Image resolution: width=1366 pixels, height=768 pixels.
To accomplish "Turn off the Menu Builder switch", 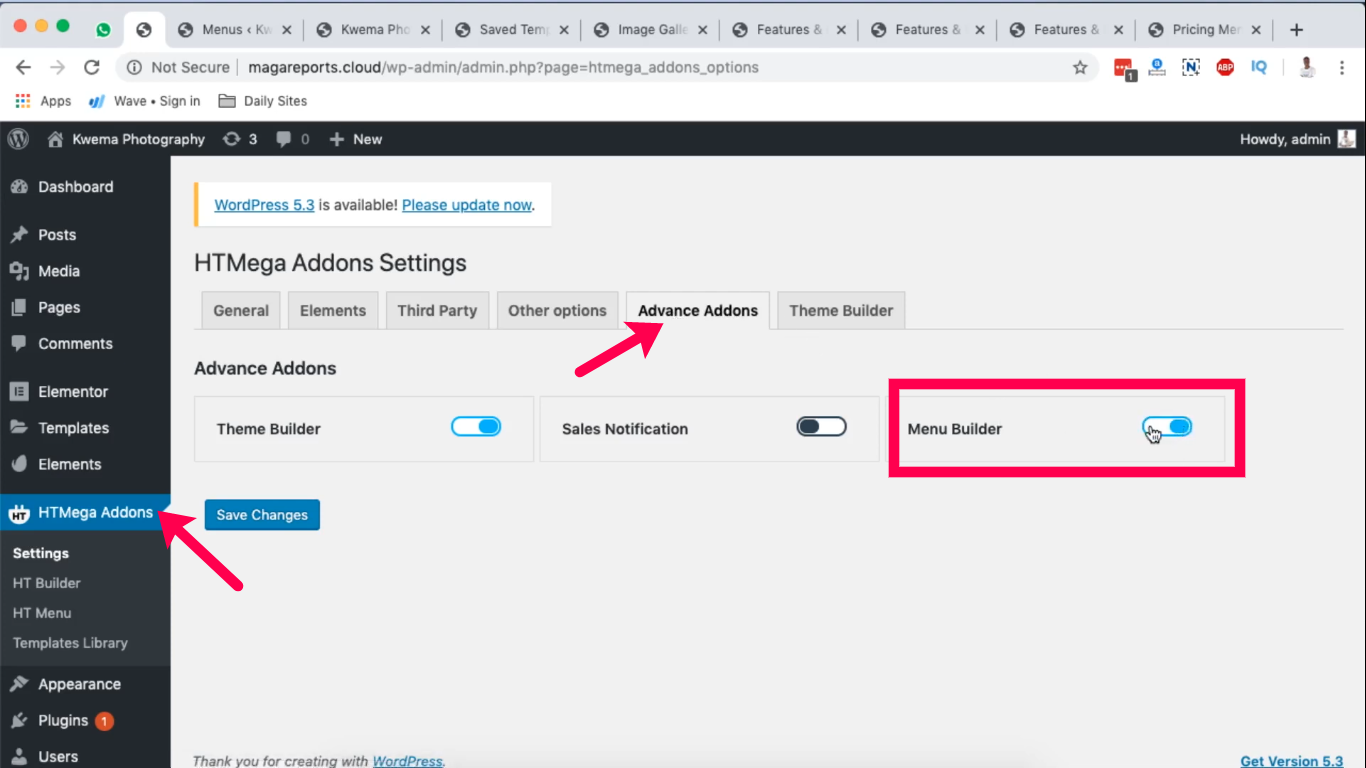I will (1167, 427).
